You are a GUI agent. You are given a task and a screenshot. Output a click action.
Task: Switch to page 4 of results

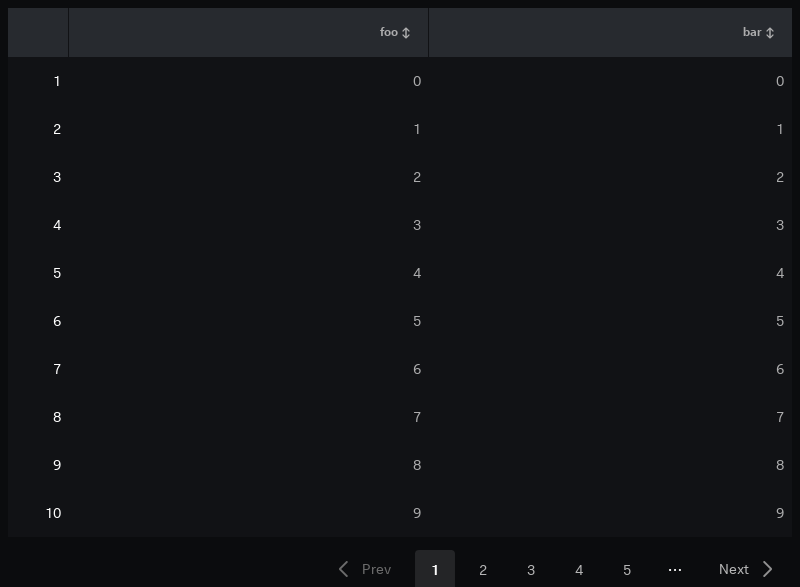(579, 570)
